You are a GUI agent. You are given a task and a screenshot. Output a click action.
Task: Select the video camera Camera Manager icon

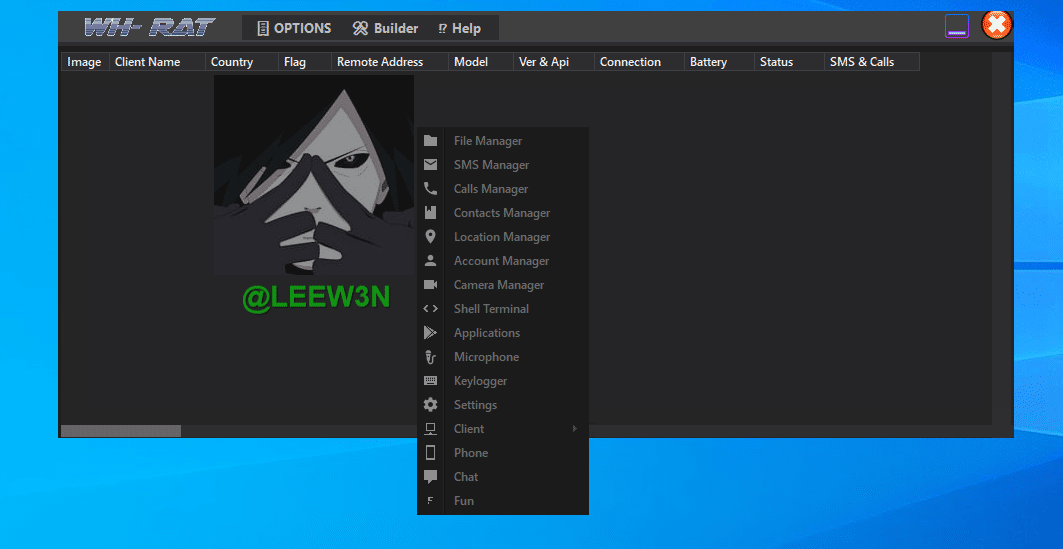[430, 285]
